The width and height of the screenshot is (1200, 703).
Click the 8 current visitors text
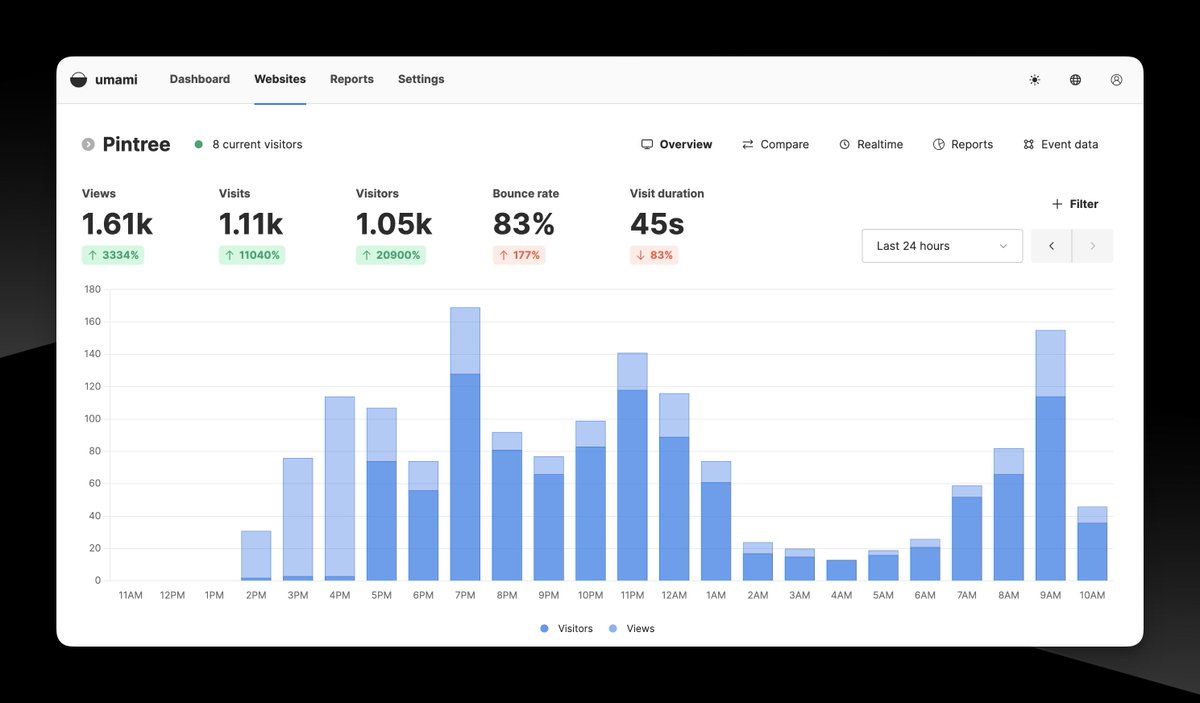pyautogui.click(x=257, y=145)
